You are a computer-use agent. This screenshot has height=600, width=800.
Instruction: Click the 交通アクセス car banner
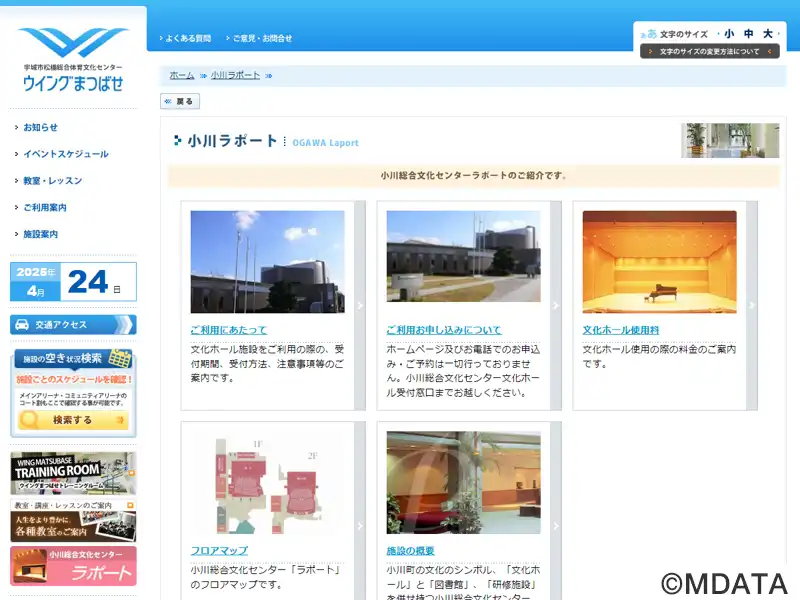[73, 324]
